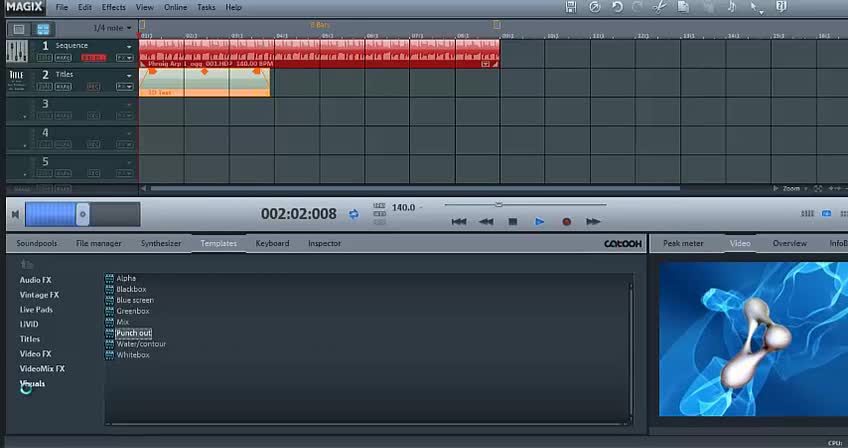Screen dimensions: 848x448
Task: Click the mixer faders icon on track 1
Action: pos(17,51)
